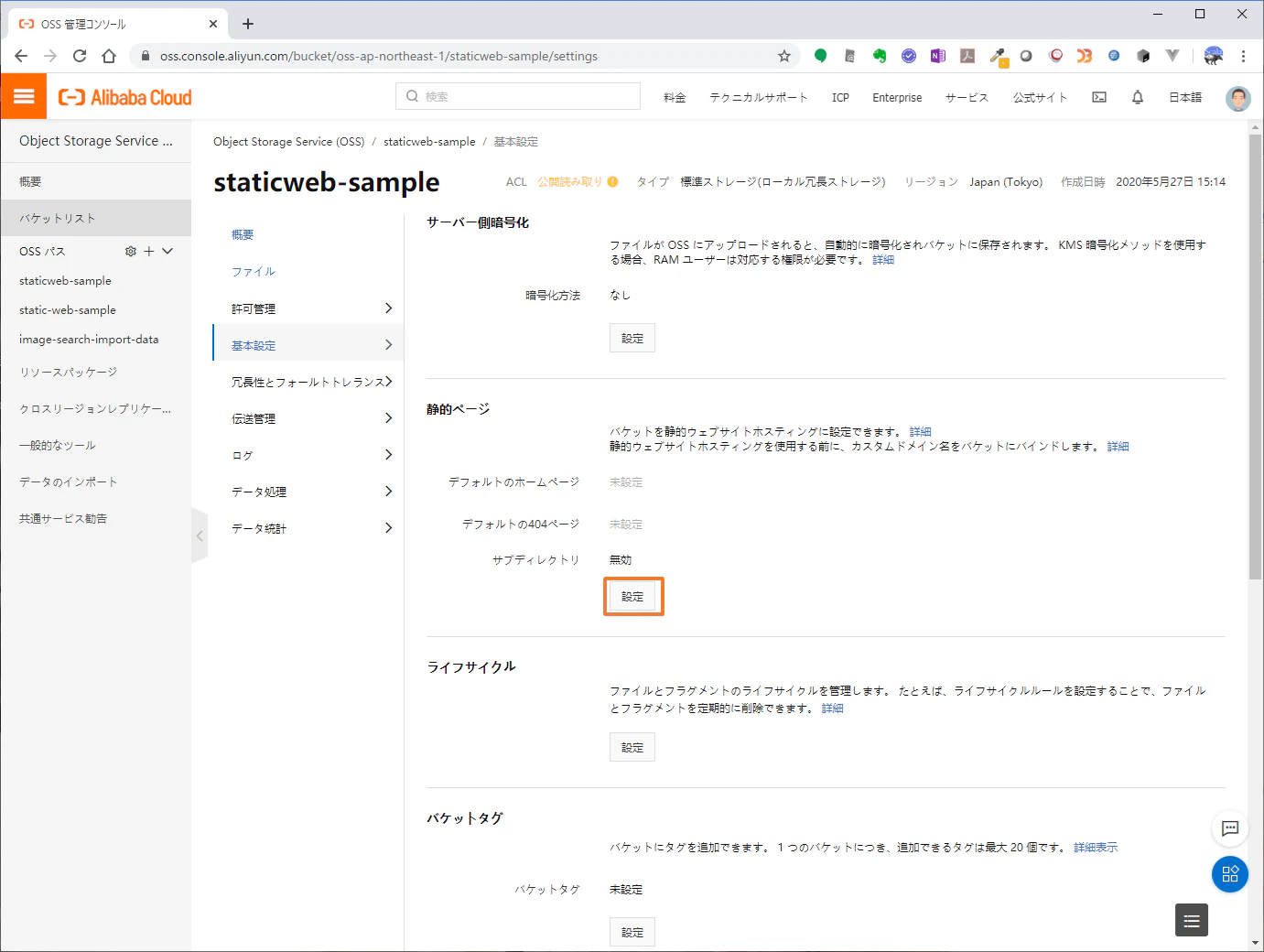1264x952 pixels.
Task: Open 詳細 link in lifecycle description
Action: pyautogui.click(x=832, y=709)
